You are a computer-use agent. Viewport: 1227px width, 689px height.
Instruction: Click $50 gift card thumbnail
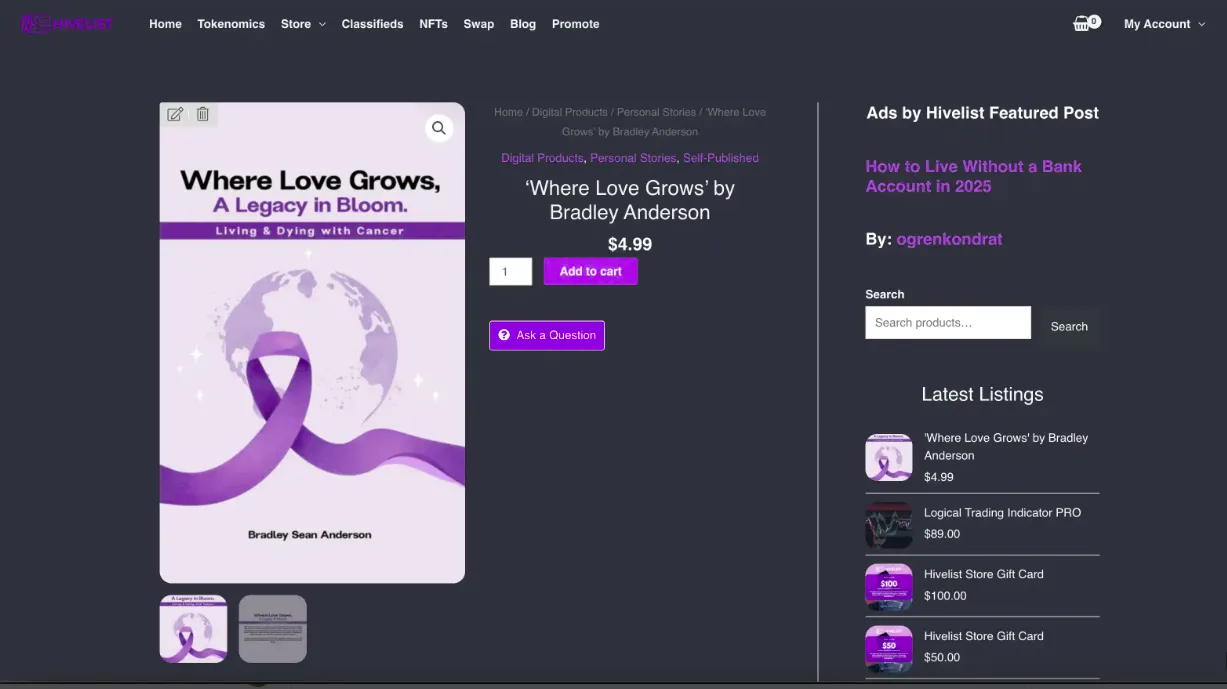coord(889,649)
